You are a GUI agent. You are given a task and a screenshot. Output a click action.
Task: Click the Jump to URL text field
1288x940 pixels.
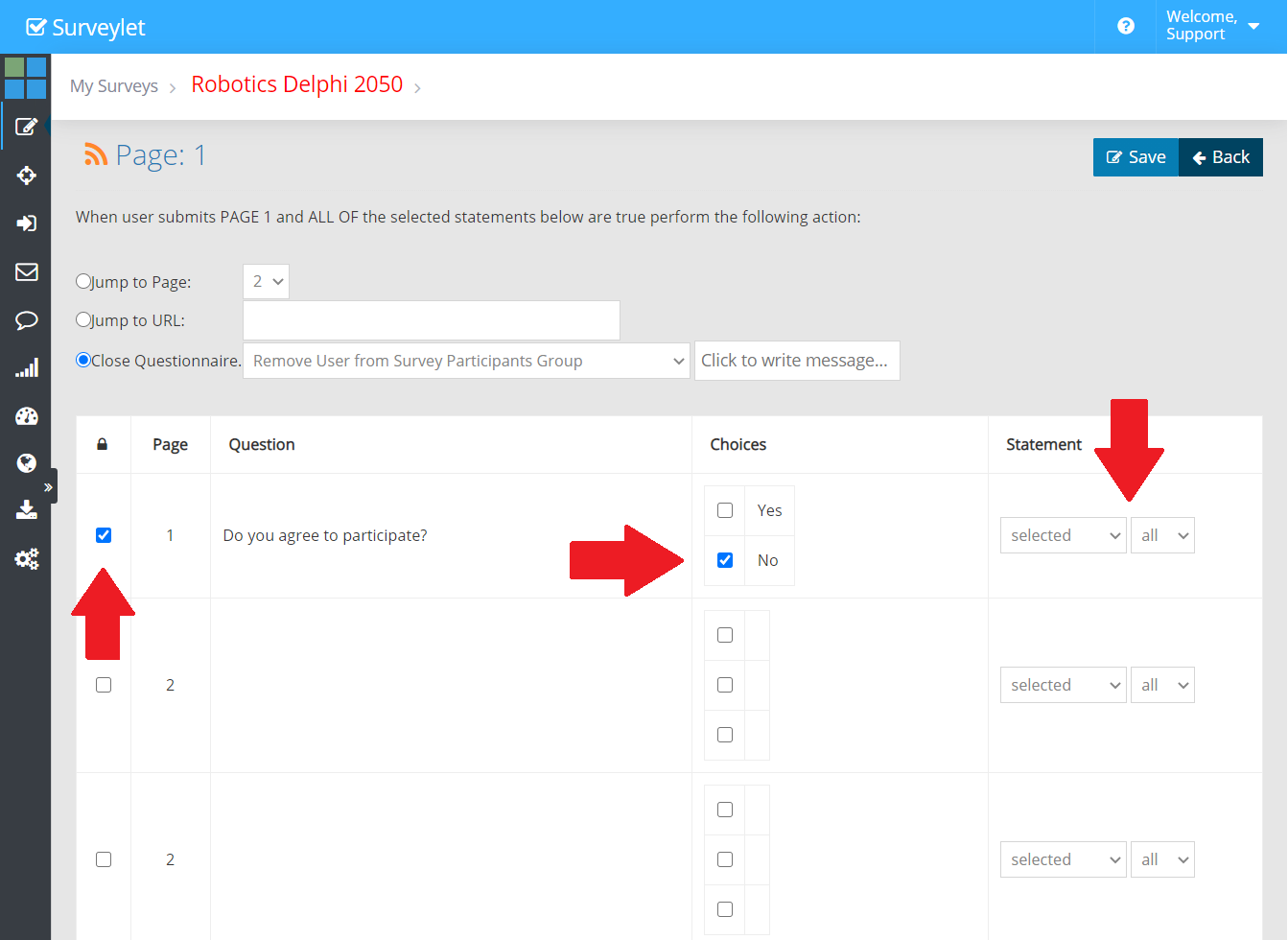pos(432,320)
